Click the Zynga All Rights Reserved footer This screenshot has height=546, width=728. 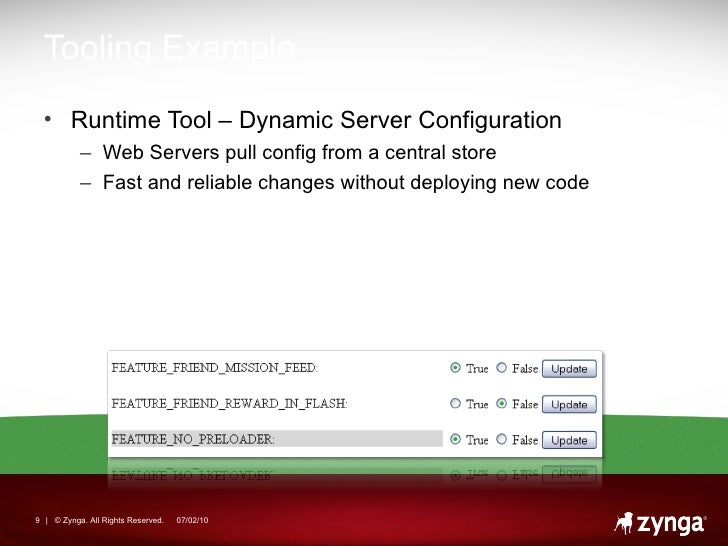109,520
